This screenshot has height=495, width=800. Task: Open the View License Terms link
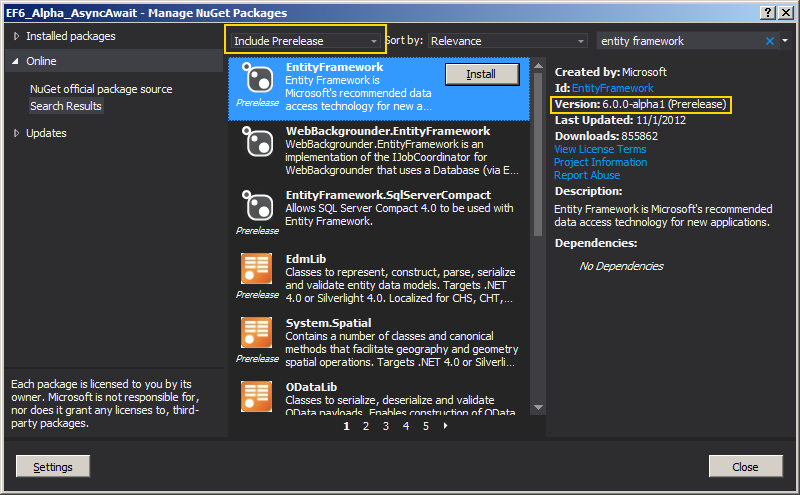coord(600,149)
